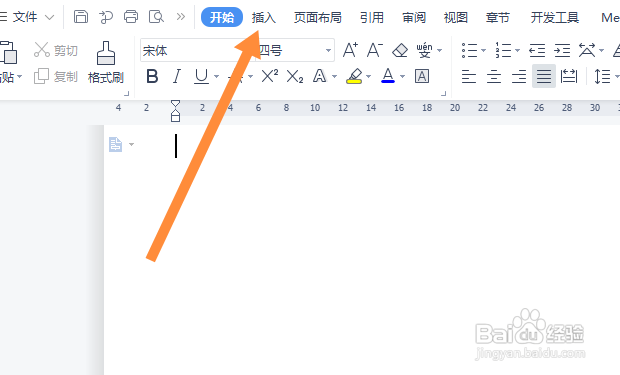Open the 审阅 tab
This screenshot has width=620, height=375.
click(414, 17)
